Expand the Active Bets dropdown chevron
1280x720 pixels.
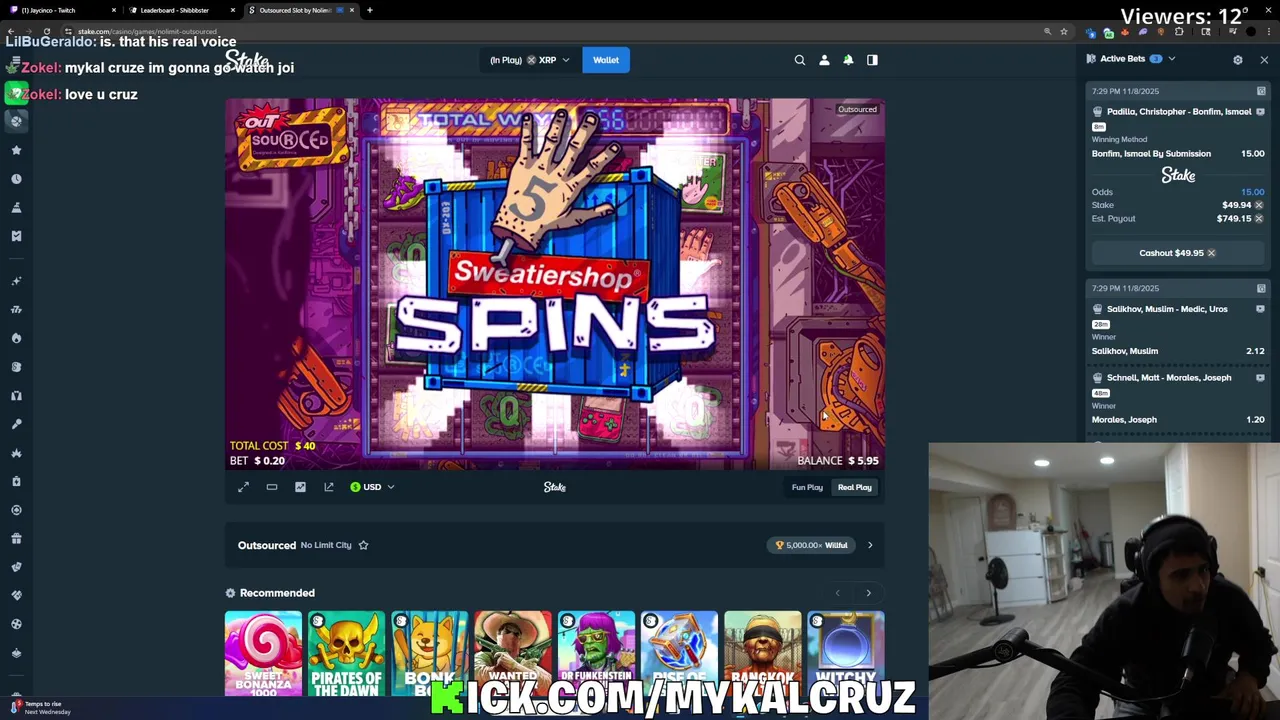[1172, 59]
